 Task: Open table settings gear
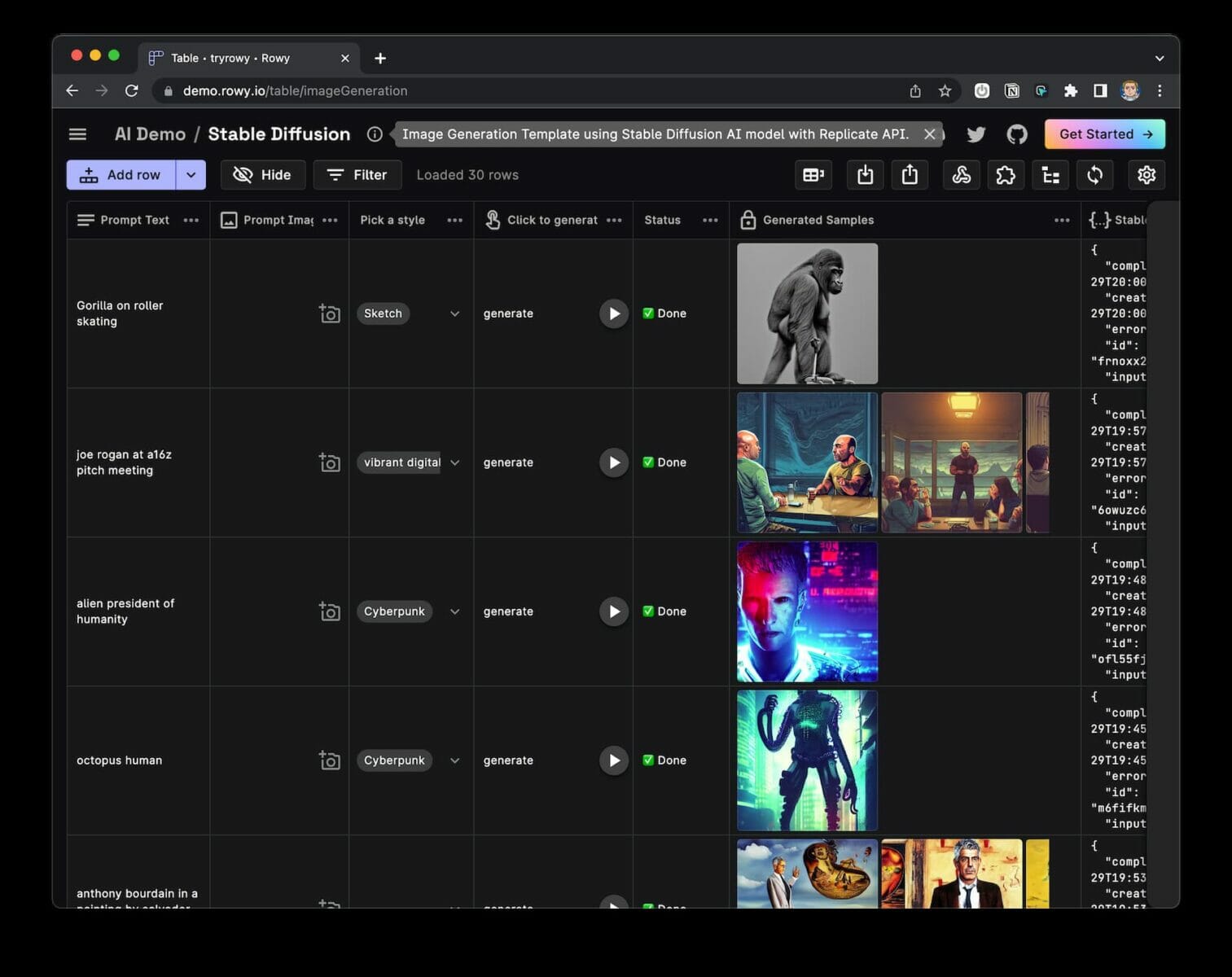pos(1147,175)
